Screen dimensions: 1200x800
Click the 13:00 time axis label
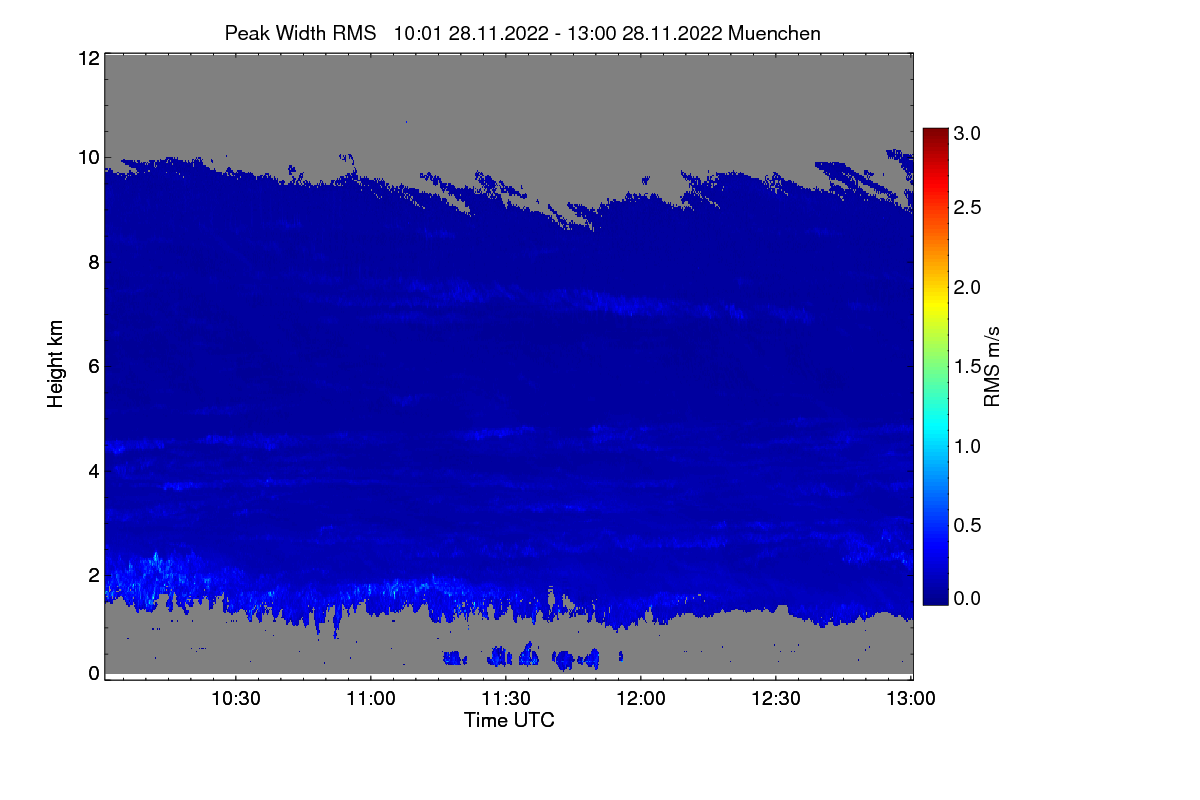pyautogui.click(x=912, y=699)
